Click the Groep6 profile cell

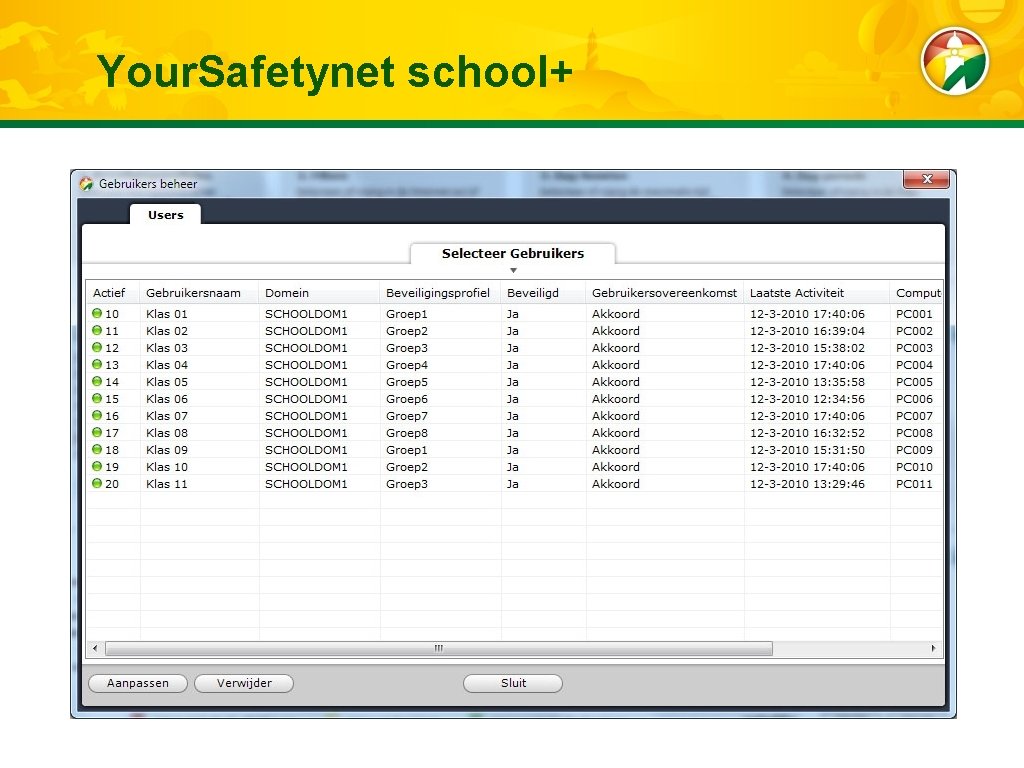pyautogui.click(x=407, y=399)
